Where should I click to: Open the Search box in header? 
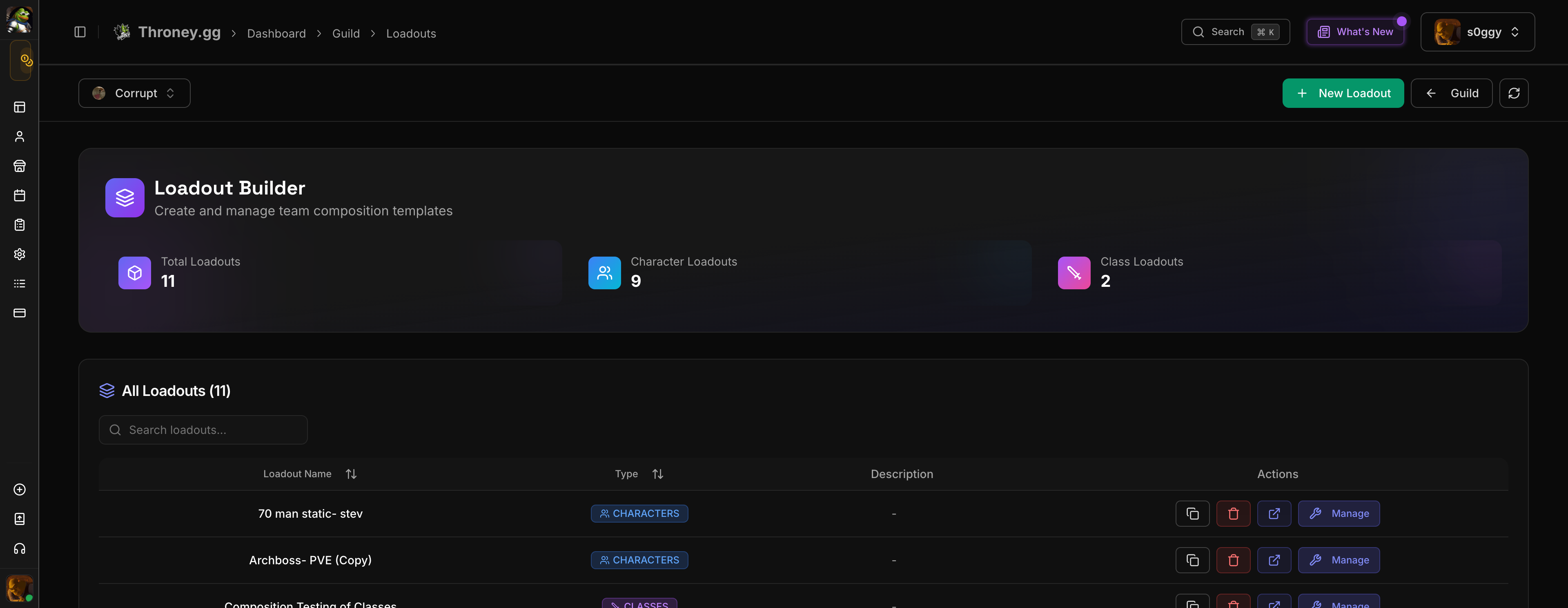point(1235,32)
